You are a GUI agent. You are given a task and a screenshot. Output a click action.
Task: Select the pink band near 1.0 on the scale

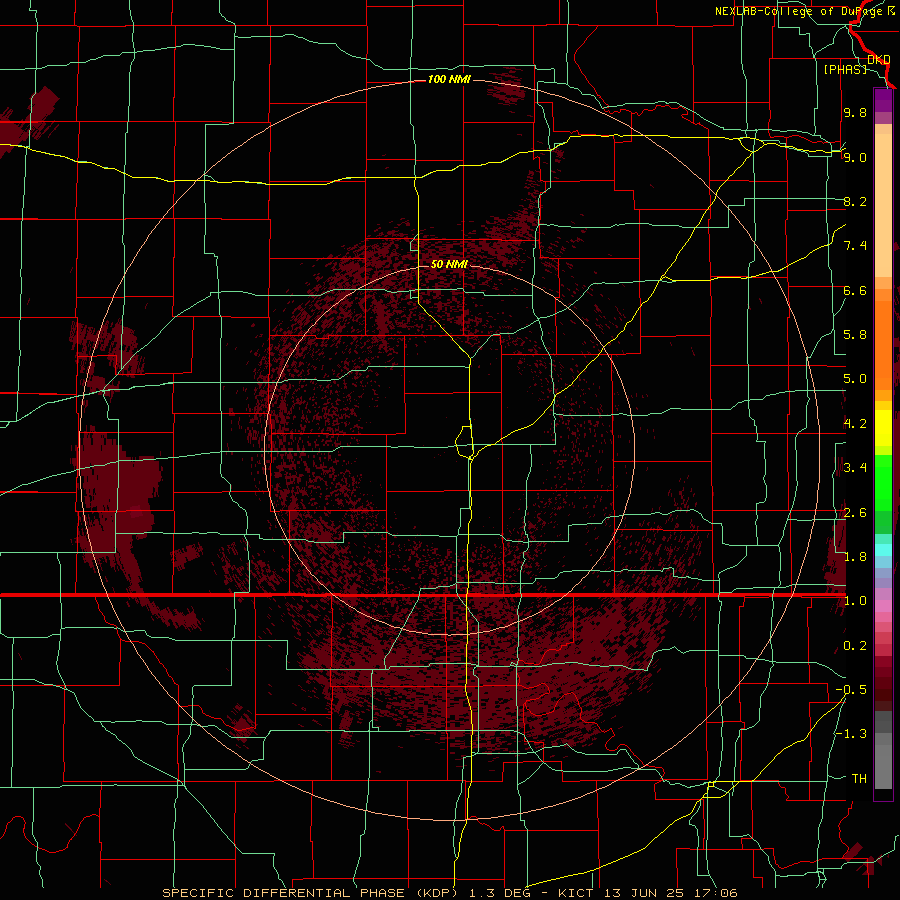[x=883, y=606]
